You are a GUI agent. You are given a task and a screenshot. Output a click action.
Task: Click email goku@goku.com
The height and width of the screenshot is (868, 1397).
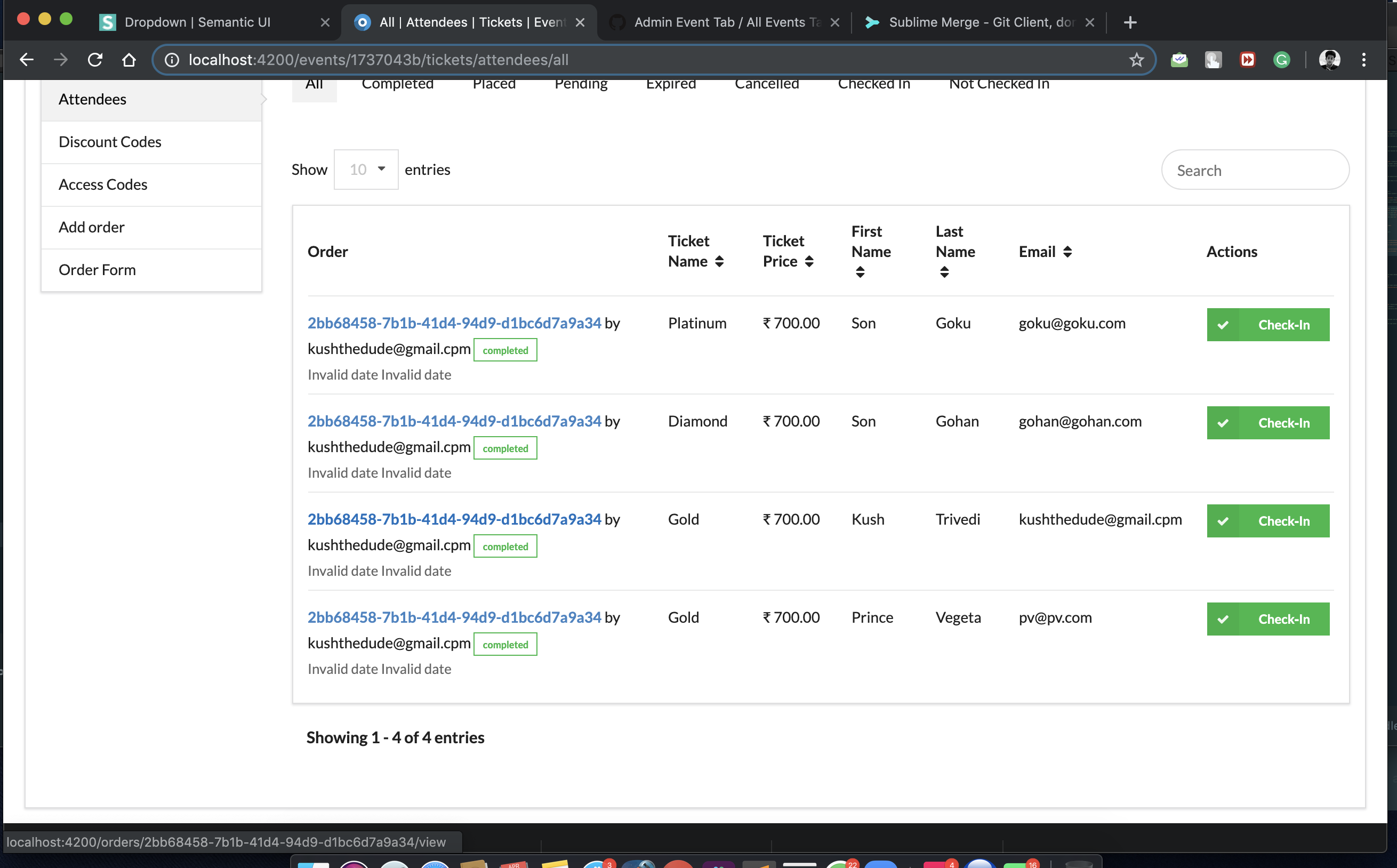1072,323
